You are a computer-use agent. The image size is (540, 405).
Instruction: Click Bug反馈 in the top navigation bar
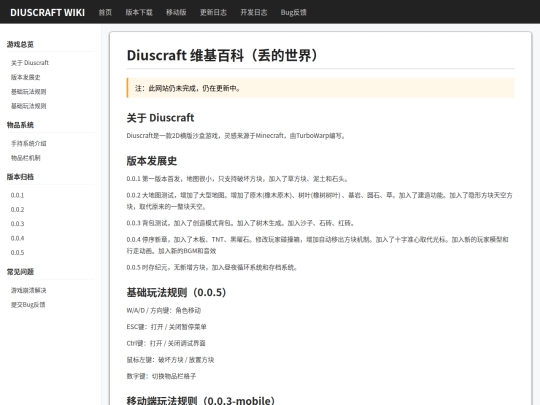(x=293, y=12)
